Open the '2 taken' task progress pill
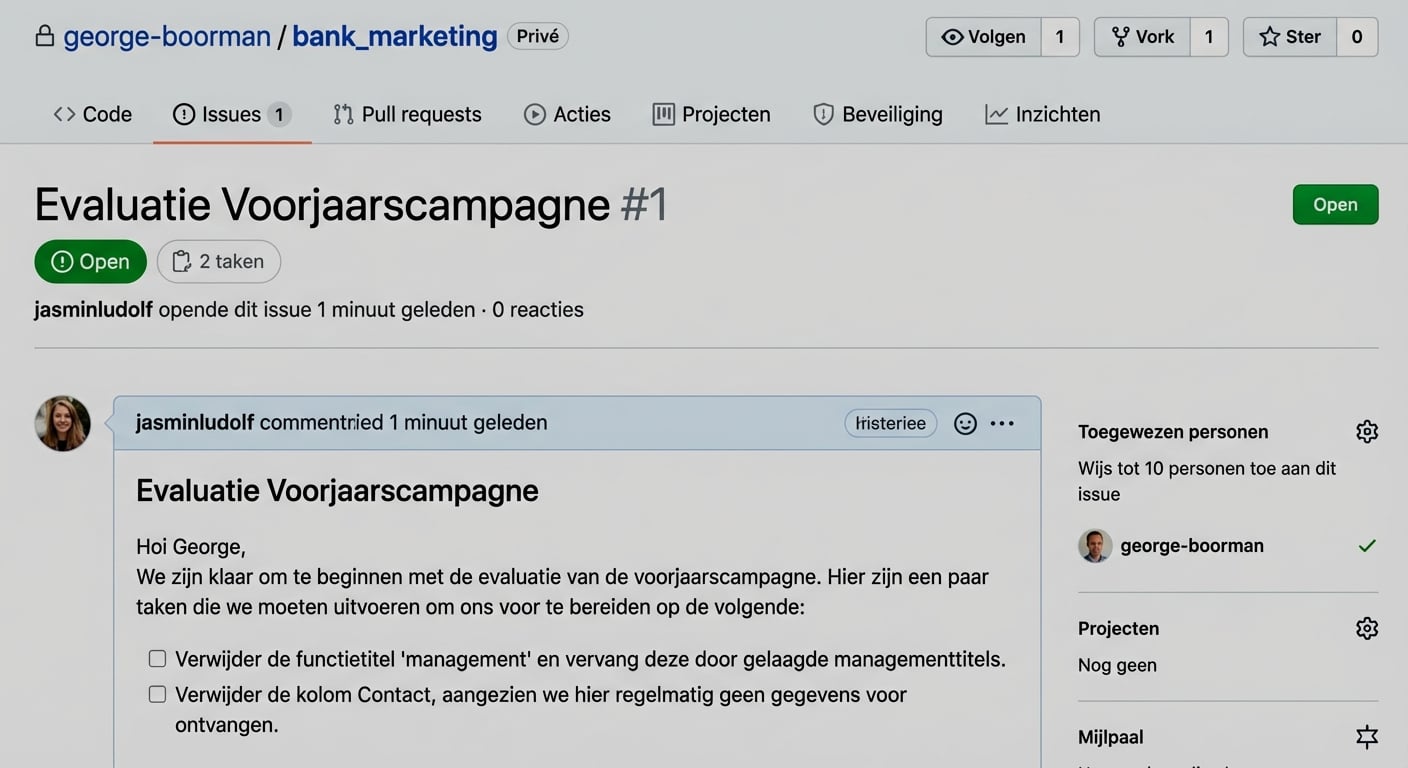The width and height of the screenshot is (1408, 768). 219,262
